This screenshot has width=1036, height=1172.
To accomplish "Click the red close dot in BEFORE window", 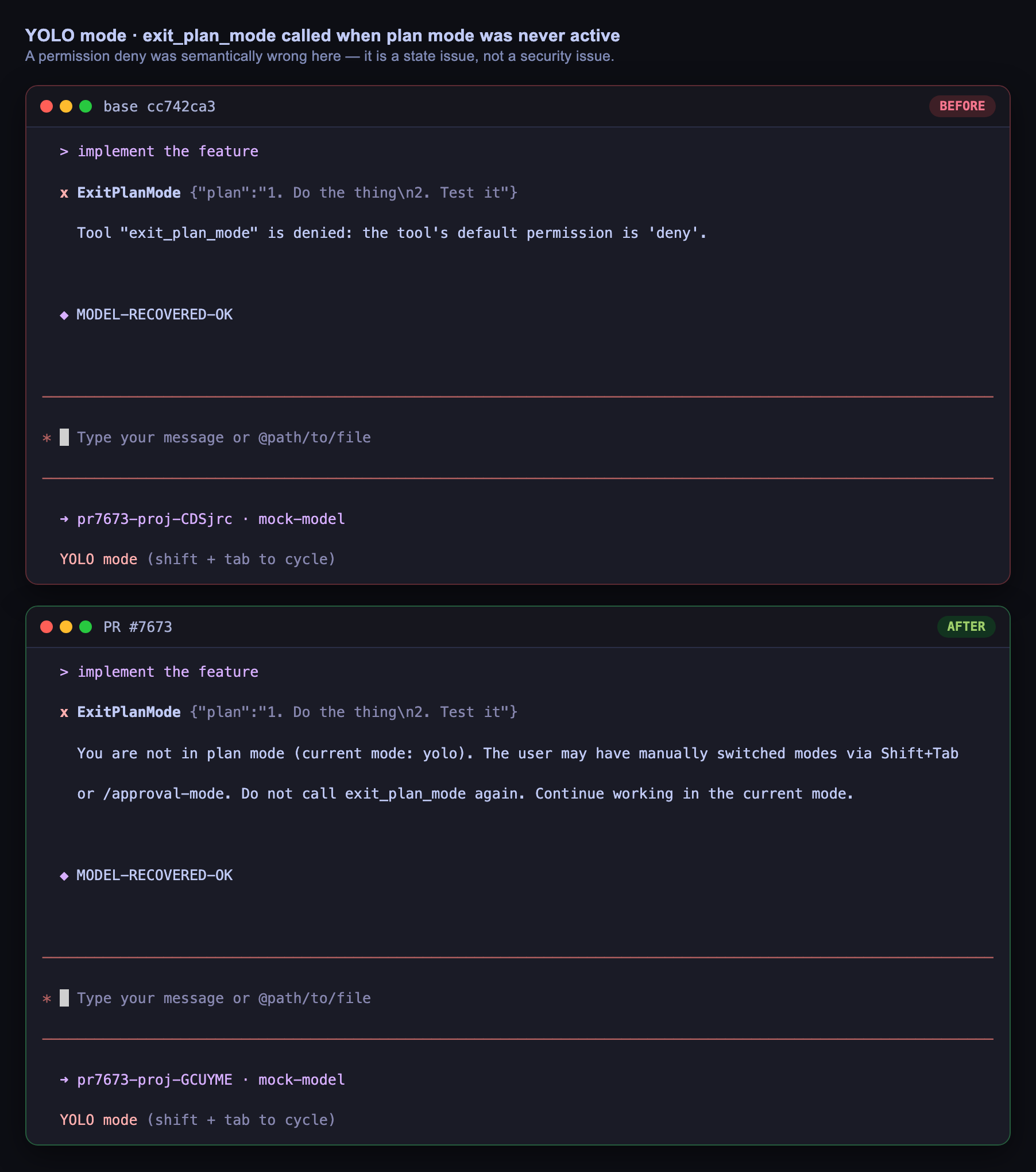I will [x=47, y=106].
